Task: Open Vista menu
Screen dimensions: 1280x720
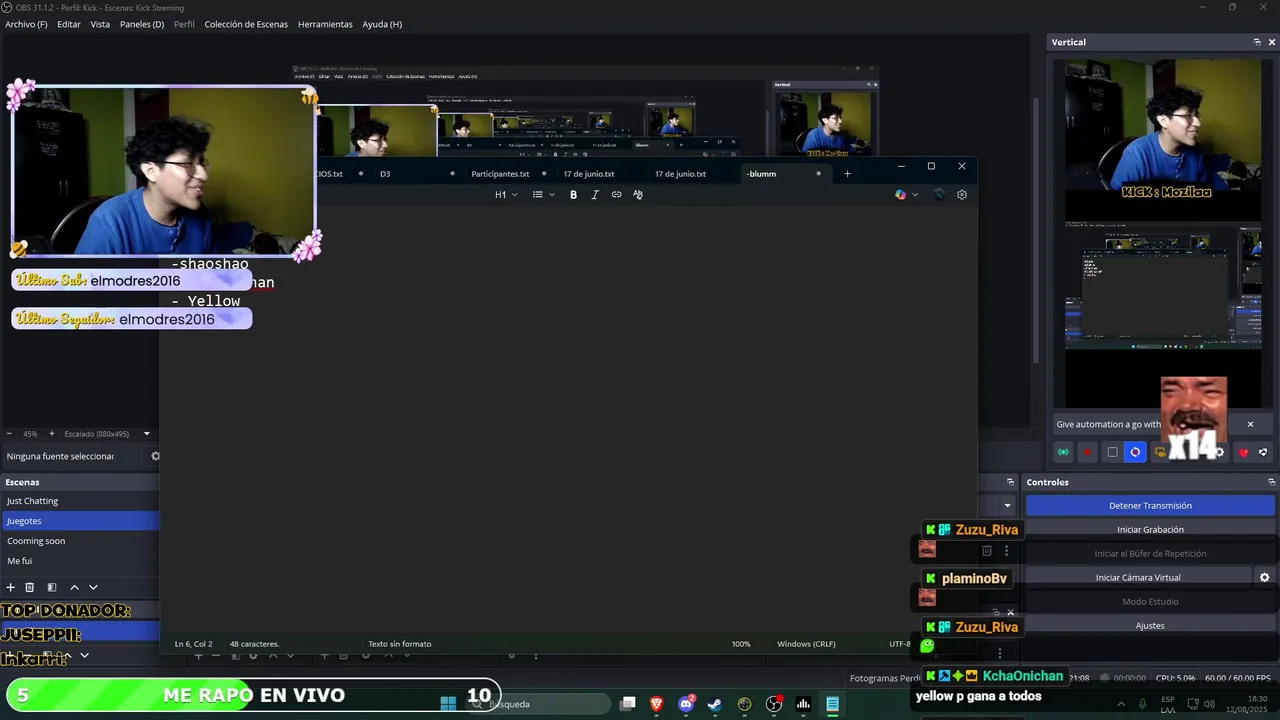Action: (100, 24)
